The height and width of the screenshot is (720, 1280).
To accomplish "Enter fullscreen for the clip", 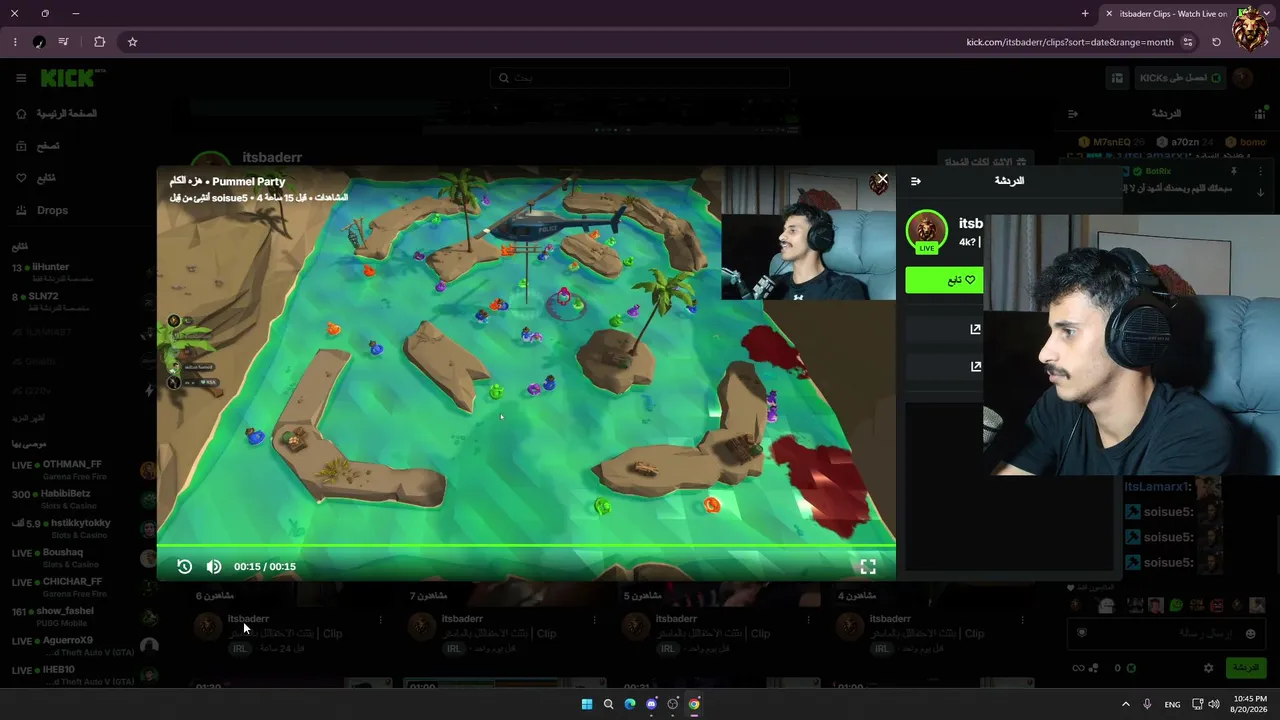I will click(868, 566).
